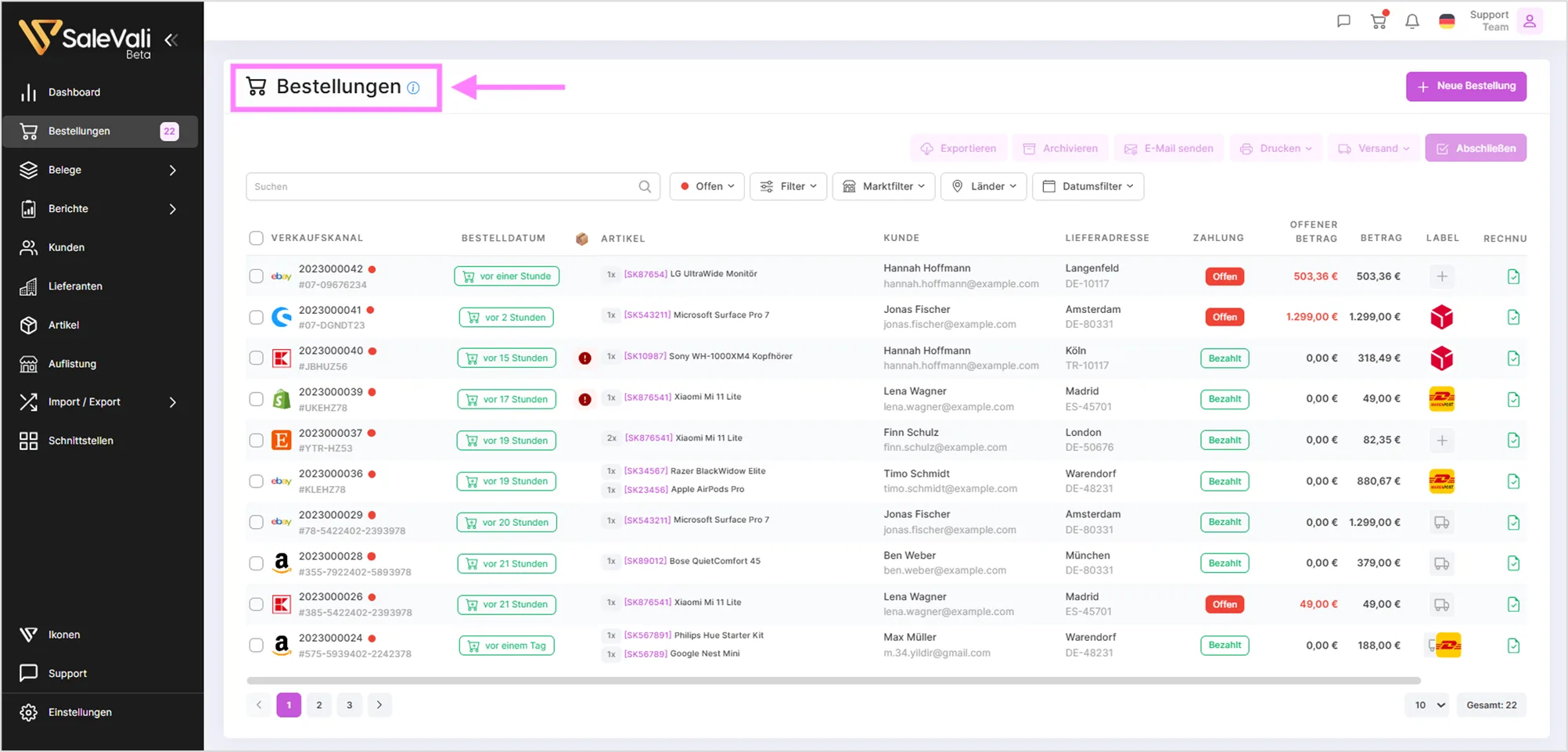Select the checkbox for order 2023000041
1568x752 pixels.
[256, 317]
